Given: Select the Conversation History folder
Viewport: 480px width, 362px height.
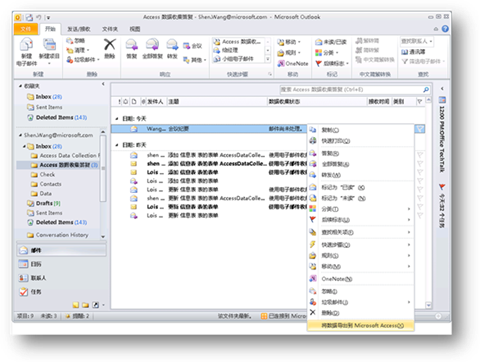Looking at the screenshot, I should coord(58,235).
